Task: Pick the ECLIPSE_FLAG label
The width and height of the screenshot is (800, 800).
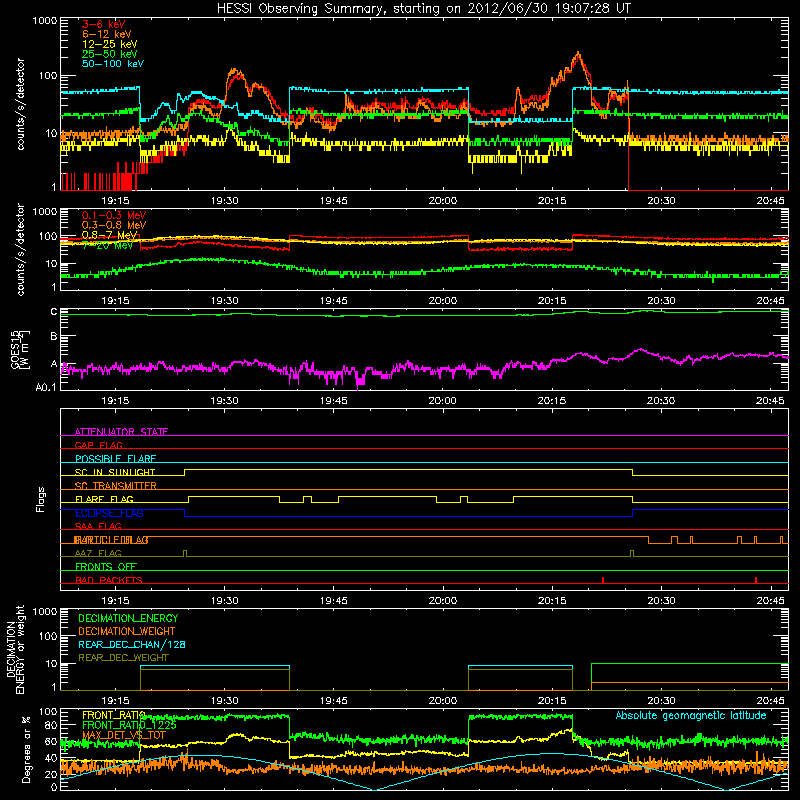Action: (x=109, y=513)
